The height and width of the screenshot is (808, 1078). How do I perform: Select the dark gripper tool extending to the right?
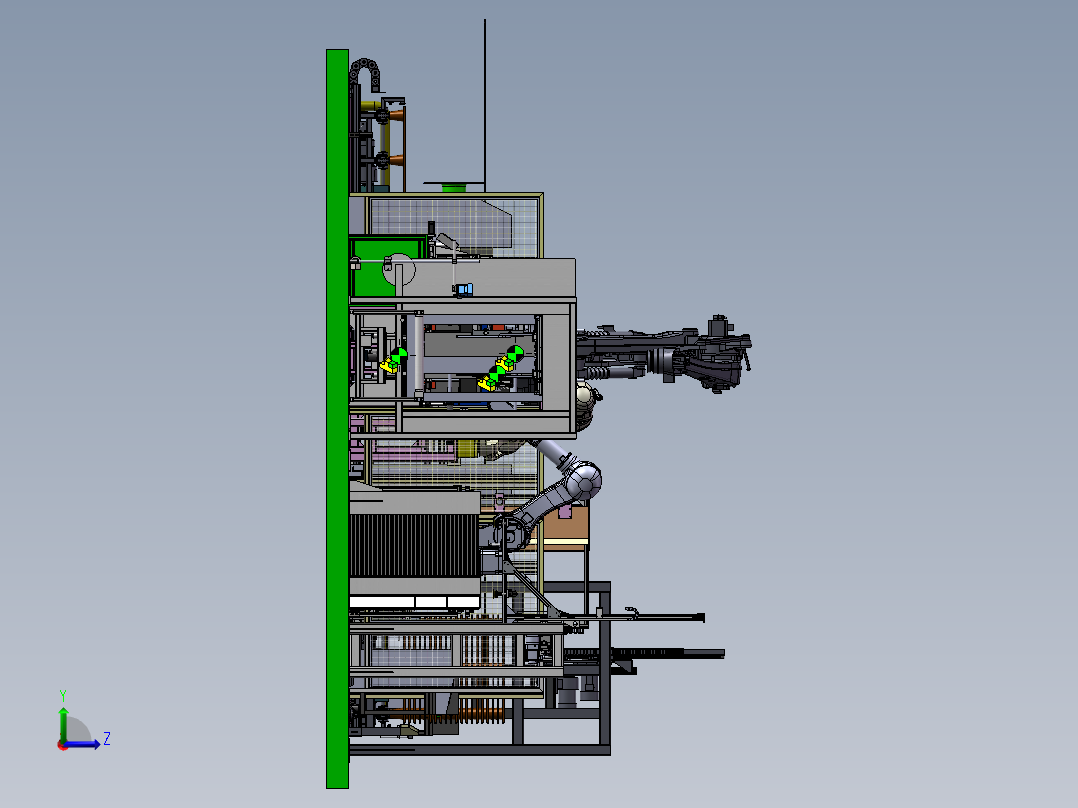(x=663, y=354)
